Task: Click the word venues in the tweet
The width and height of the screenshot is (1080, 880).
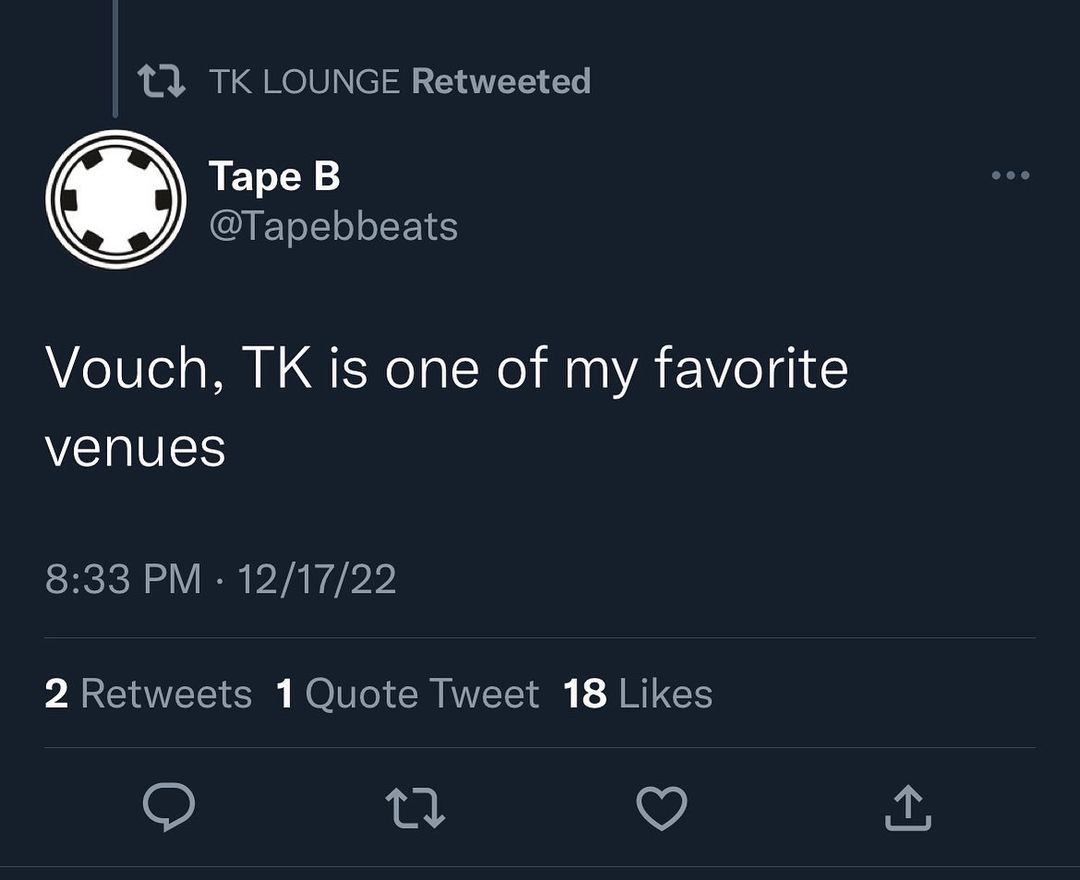Action: tap(135, 447)
